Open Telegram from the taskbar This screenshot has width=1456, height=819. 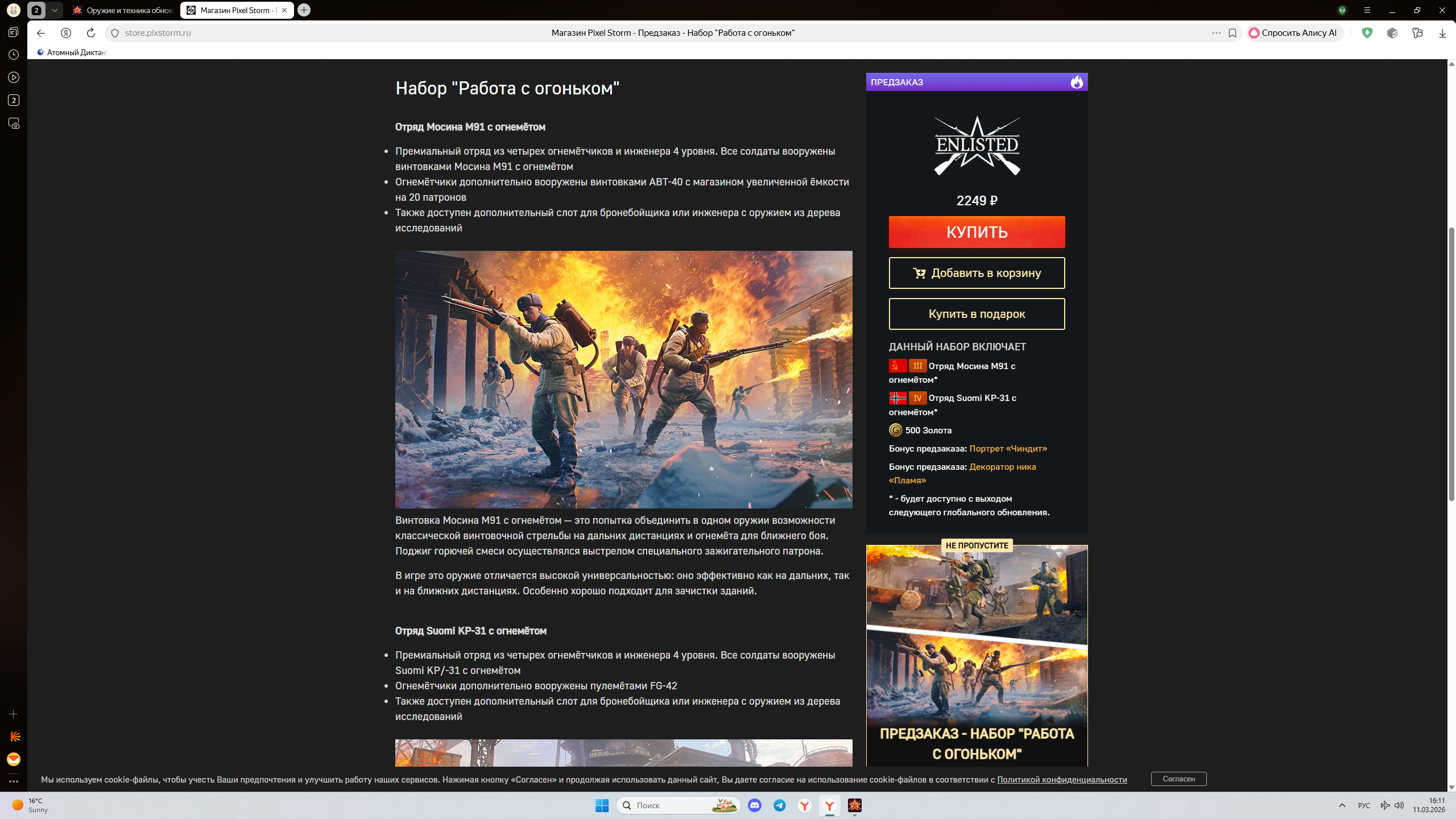[780, 805]
